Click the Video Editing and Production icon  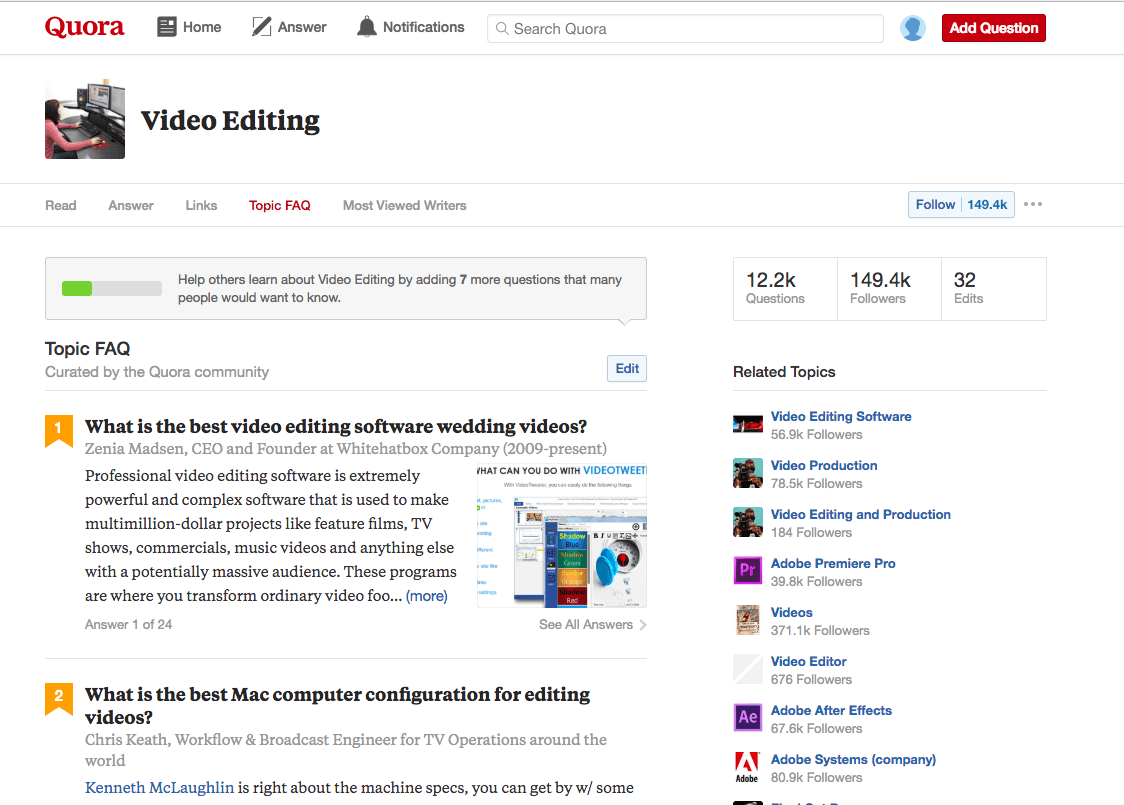(x=748, y=522)
